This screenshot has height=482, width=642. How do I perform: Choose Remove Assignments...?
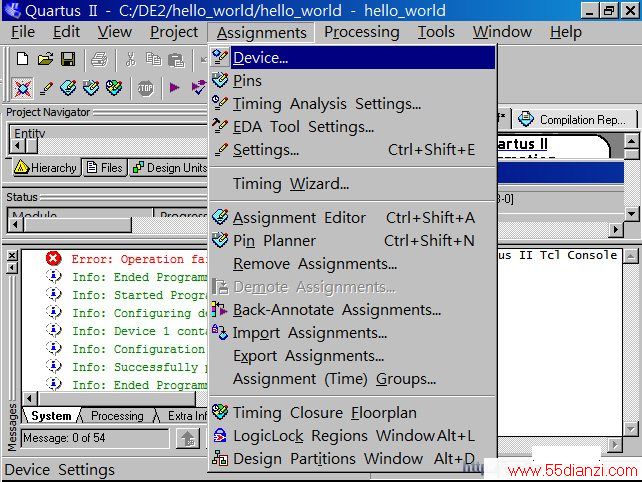tap(353, 264)
